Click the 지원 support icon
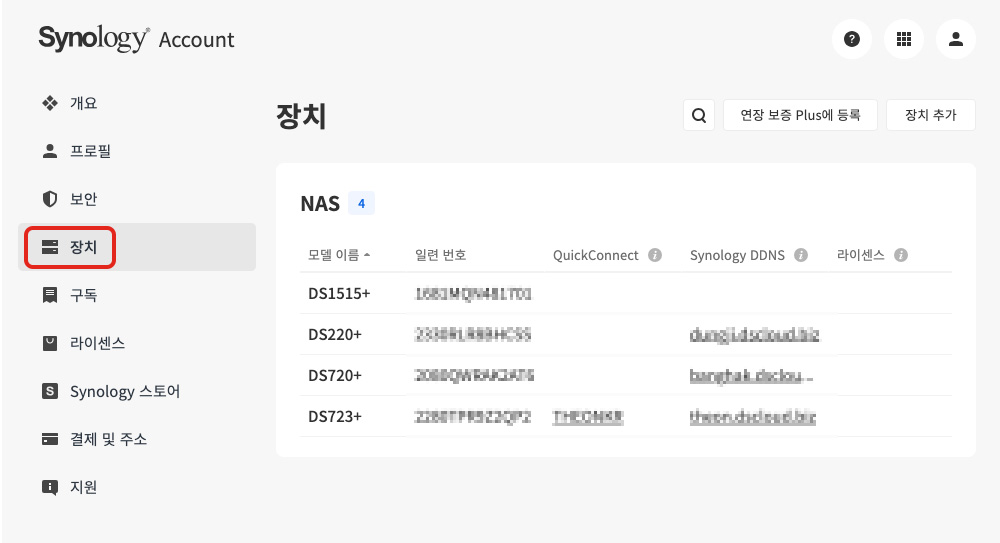 [50, 487]
